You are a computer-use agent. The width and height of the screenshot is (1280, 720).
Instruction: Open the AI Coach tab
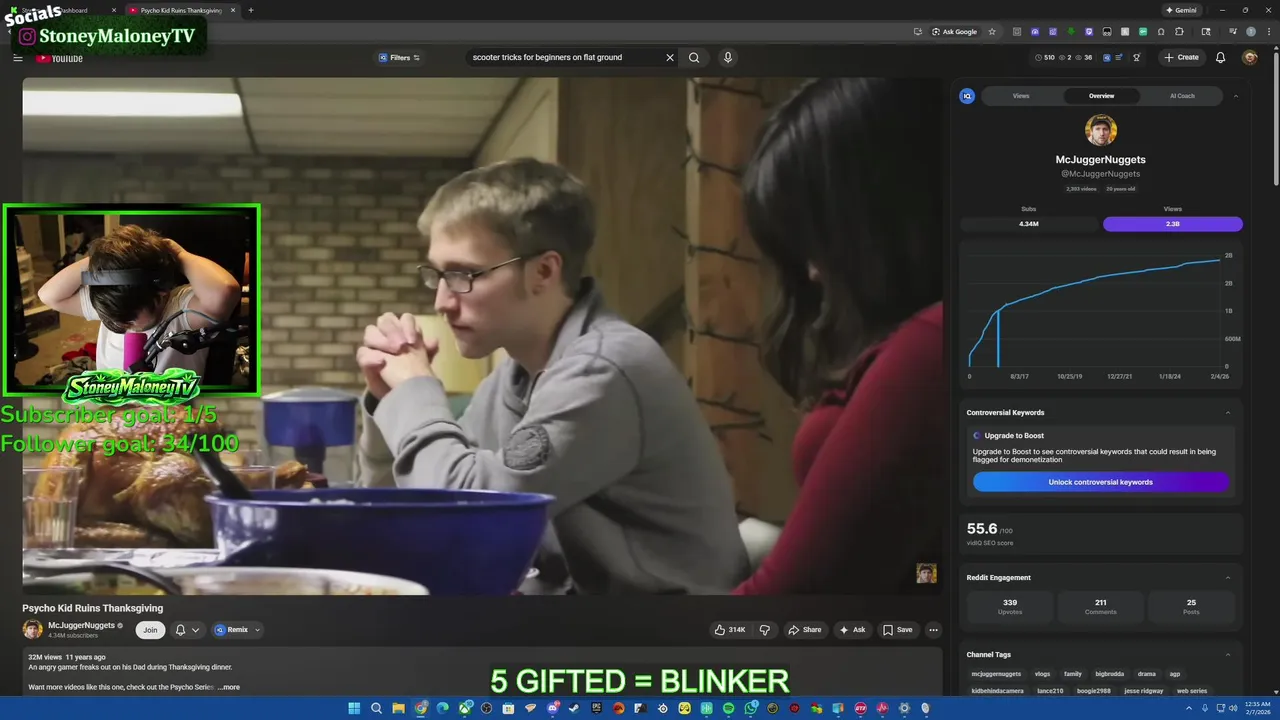click(1182, 96)
